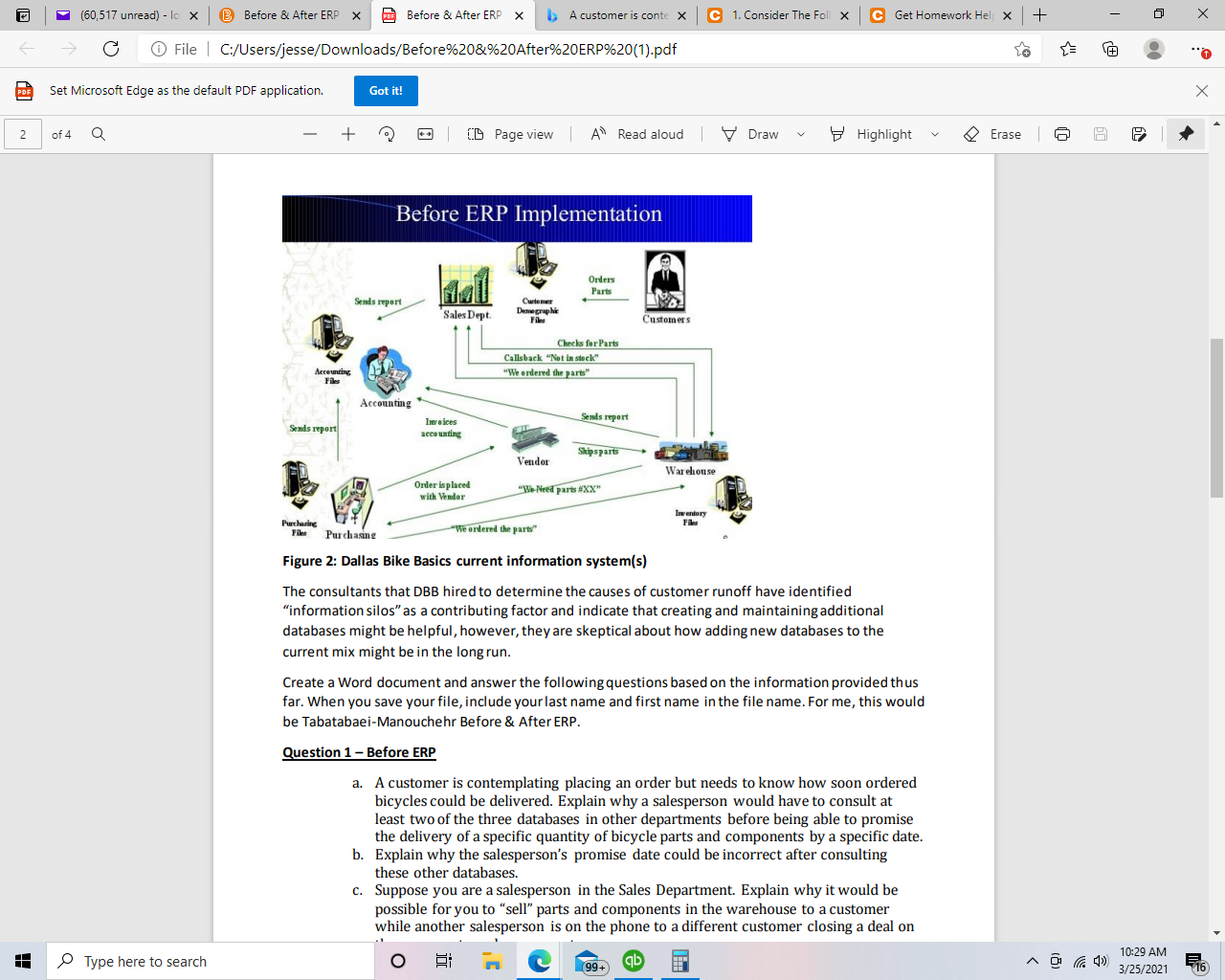This screenshot has height=980, width=1225.
Task: Open the add to favorites star
Action: 1023,49
